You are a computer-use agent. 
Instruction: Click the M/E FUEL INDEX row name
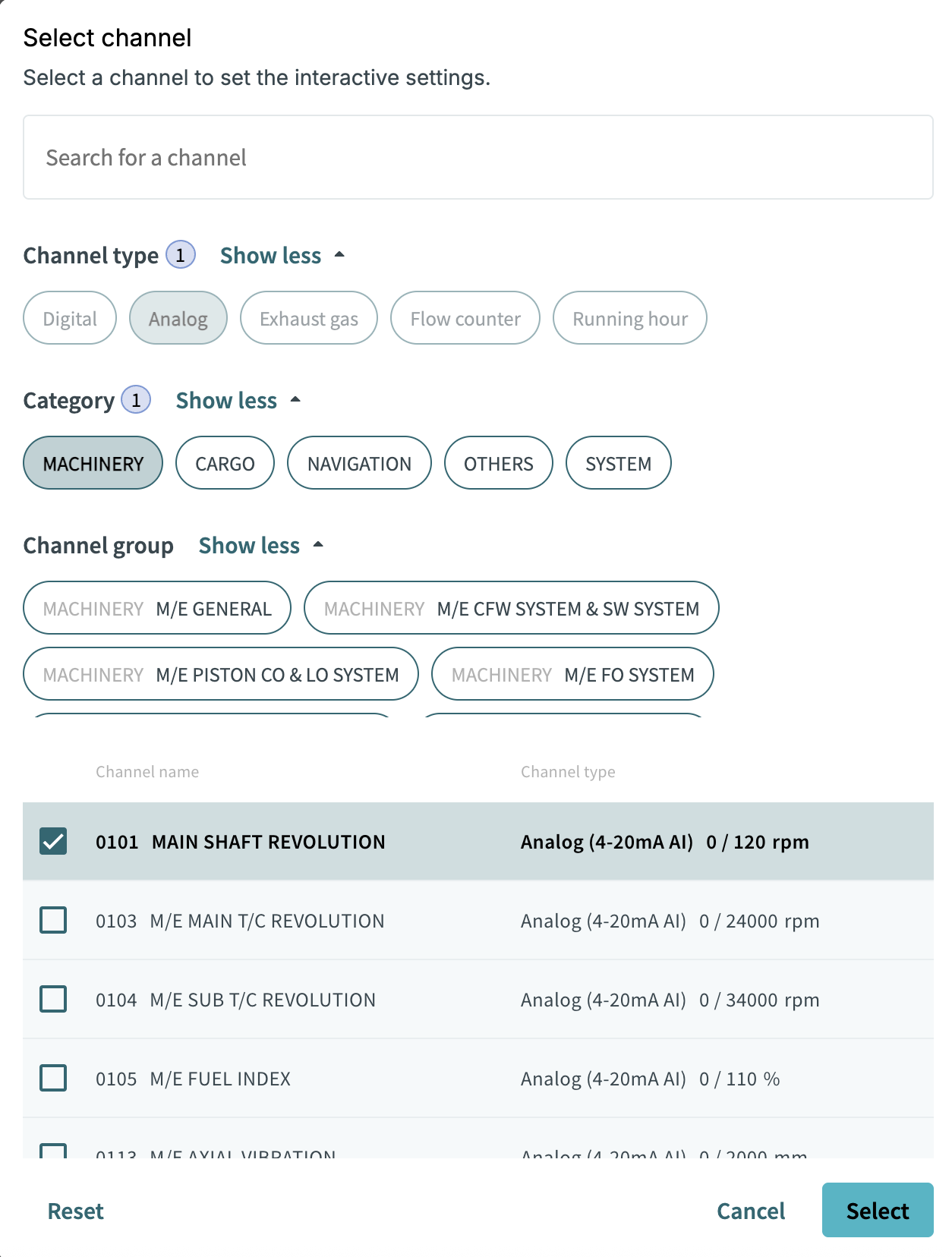point(220,1079)
